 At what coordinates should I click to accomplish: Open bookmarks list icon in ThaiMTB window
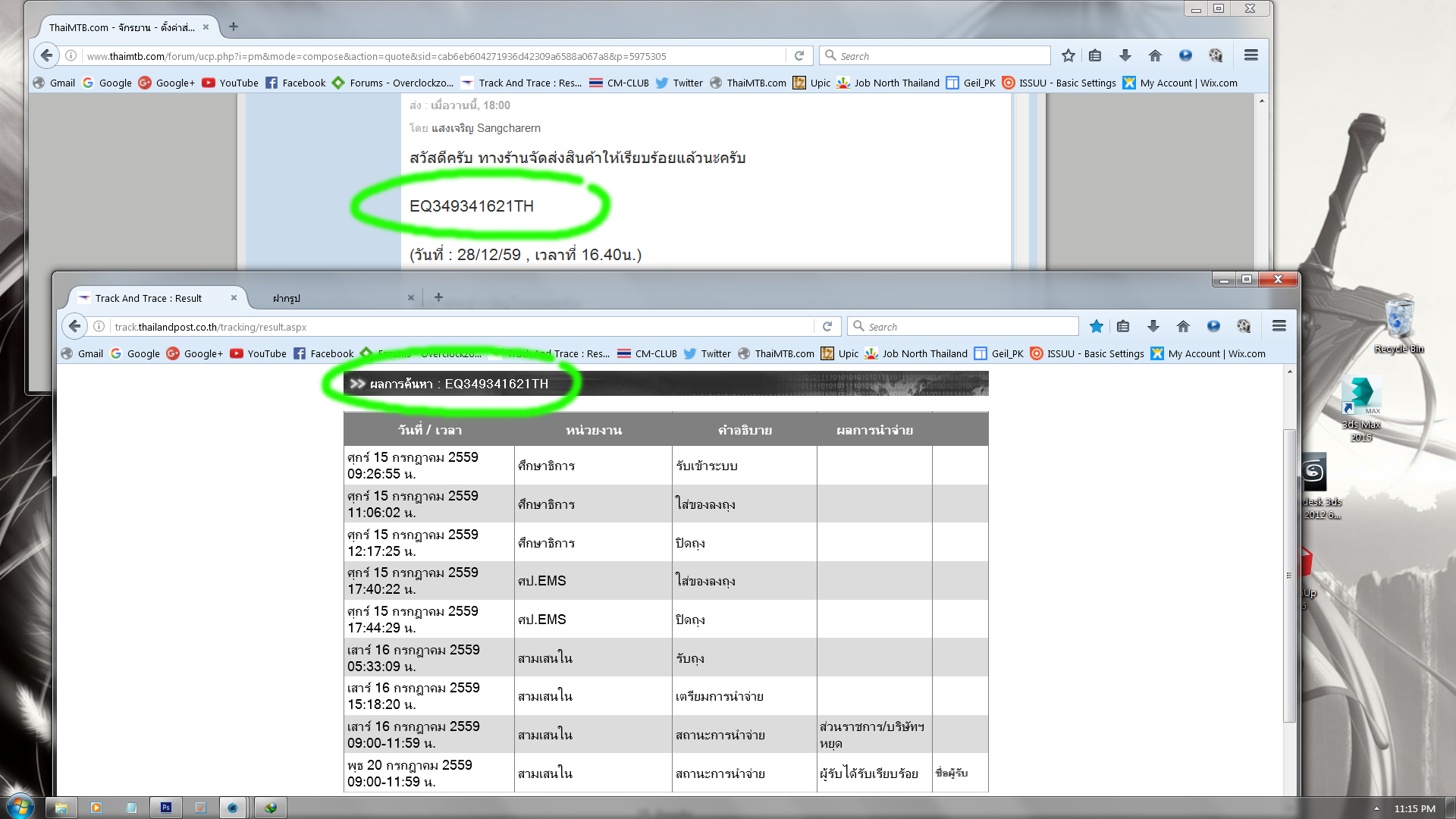point(1095,55)
